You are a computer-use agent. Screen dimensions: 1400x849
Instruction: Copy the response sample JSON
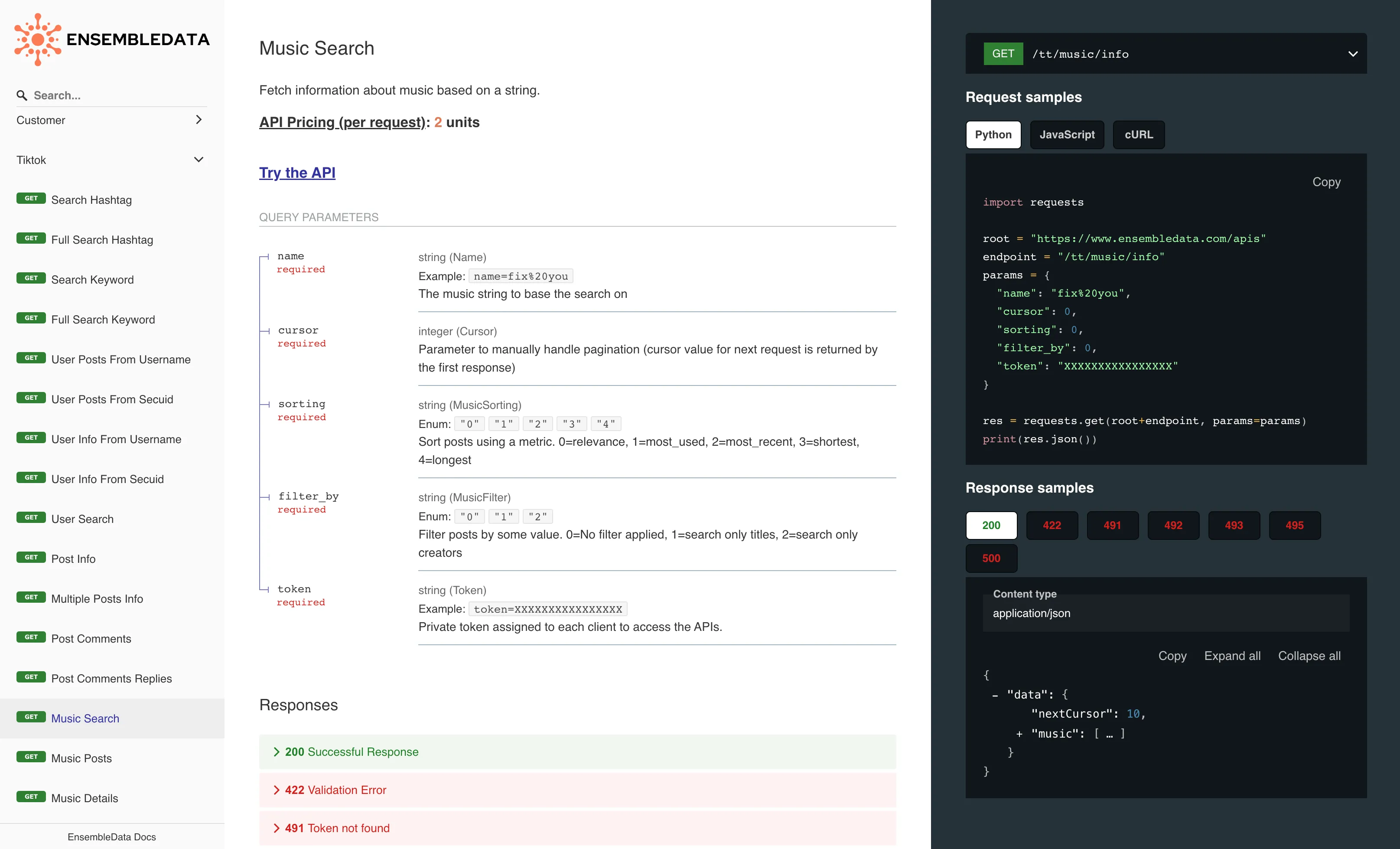point(1172,656)
